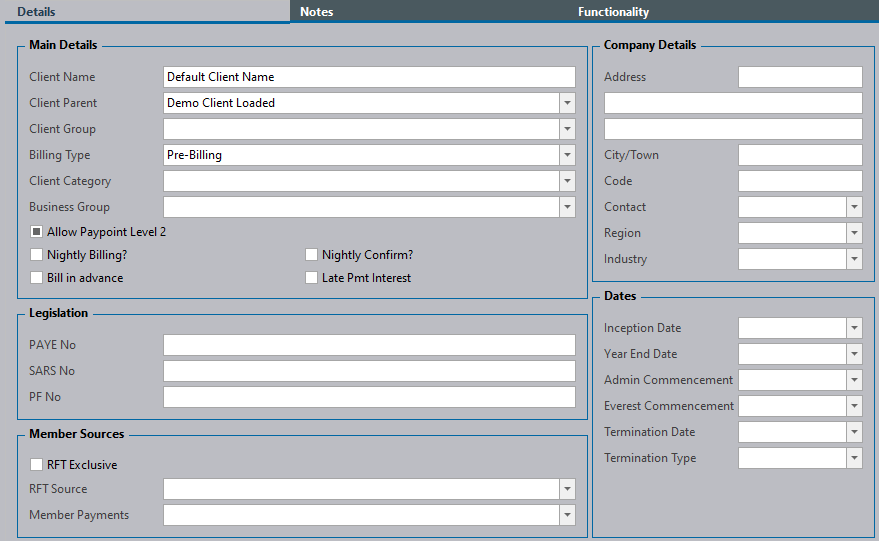
Task: Click the Client Name input field
Action: point(369,77)
